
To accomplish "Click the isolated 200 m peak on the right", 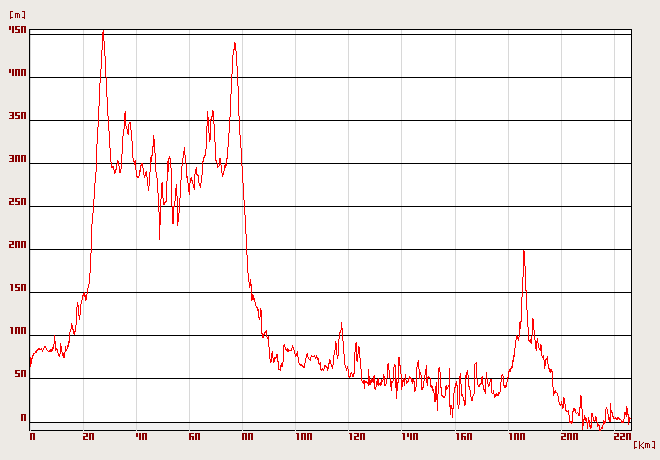I will (x=523, y=252).
